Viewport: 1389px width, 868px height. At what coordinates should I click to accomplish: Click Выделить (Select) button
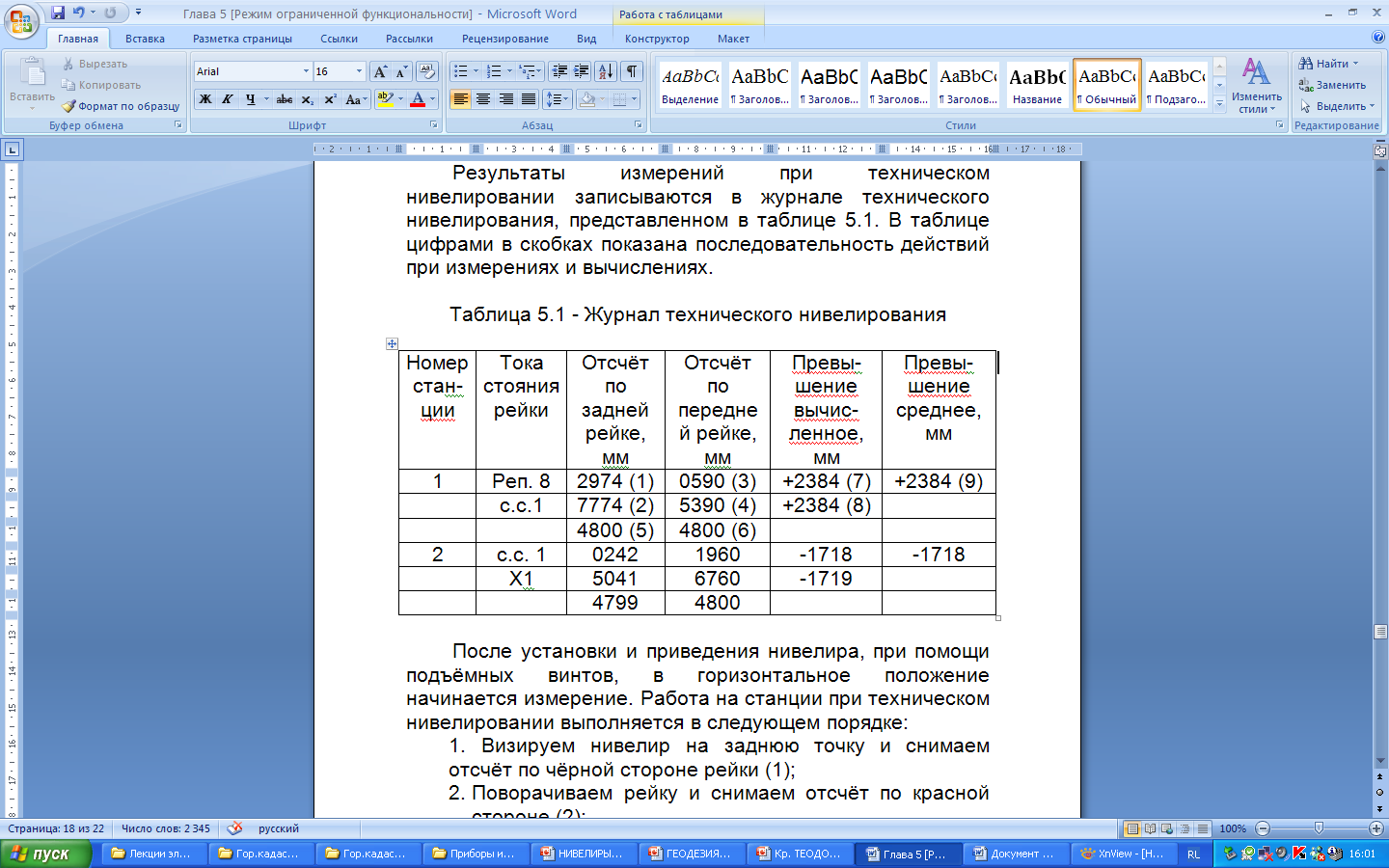[x=1337, y=106]
